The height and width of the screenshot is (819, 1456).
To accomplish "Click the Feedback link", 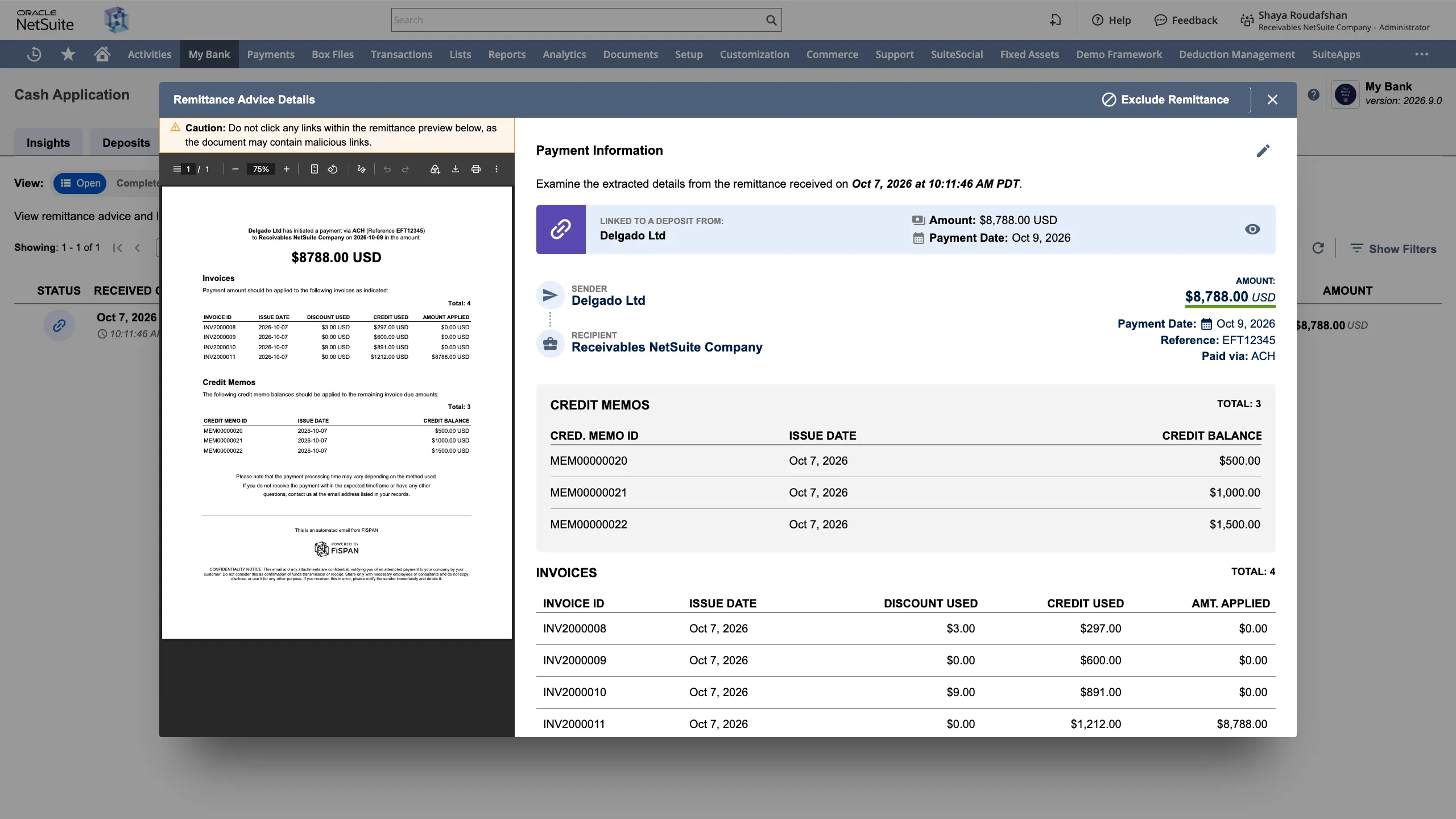I will 1186,20.
